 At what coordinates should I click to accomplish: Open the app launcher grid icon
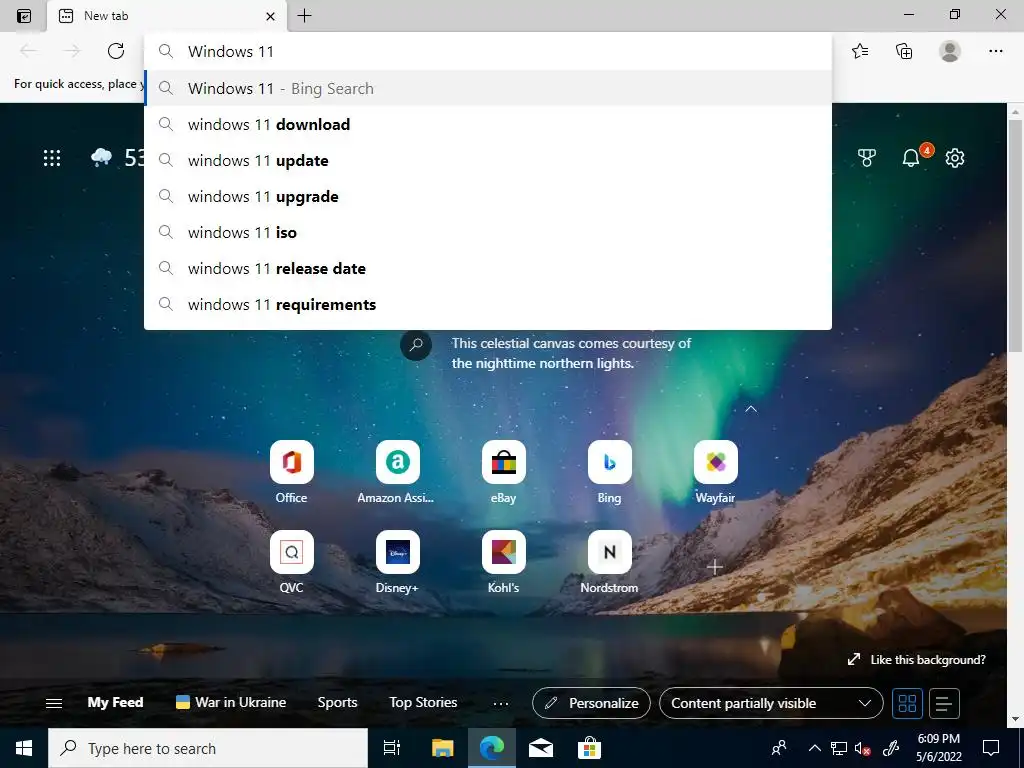pyautogui.click(x=52, y=157)
